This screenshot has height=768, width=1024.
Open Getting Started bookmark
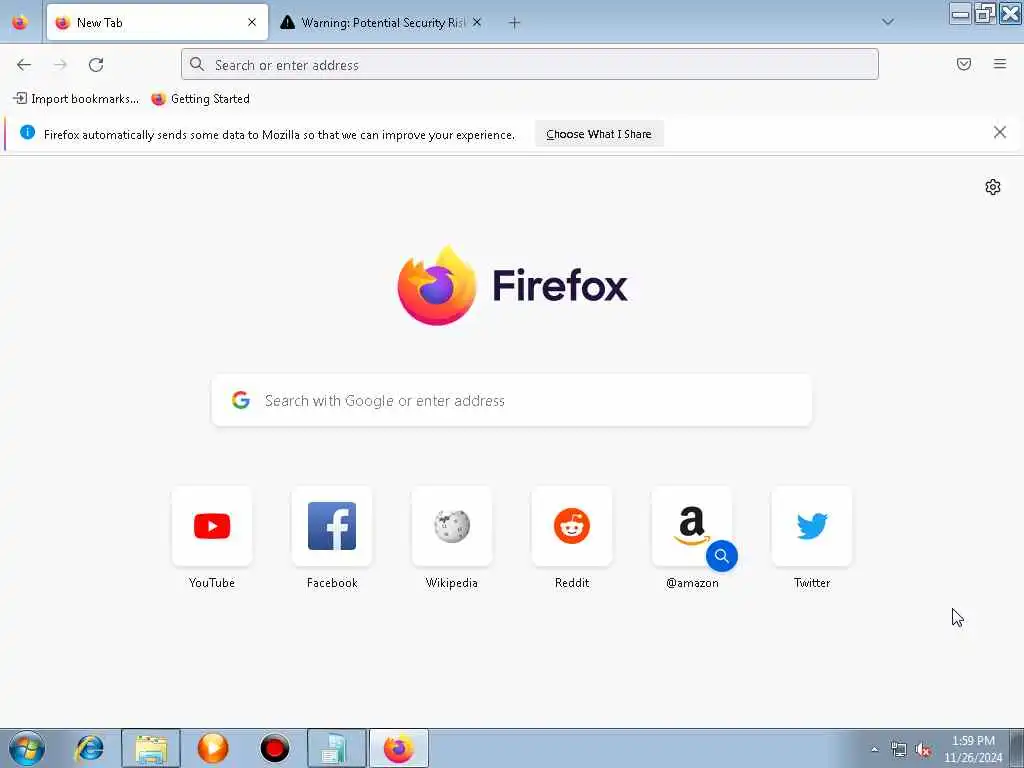pos(200,99)
